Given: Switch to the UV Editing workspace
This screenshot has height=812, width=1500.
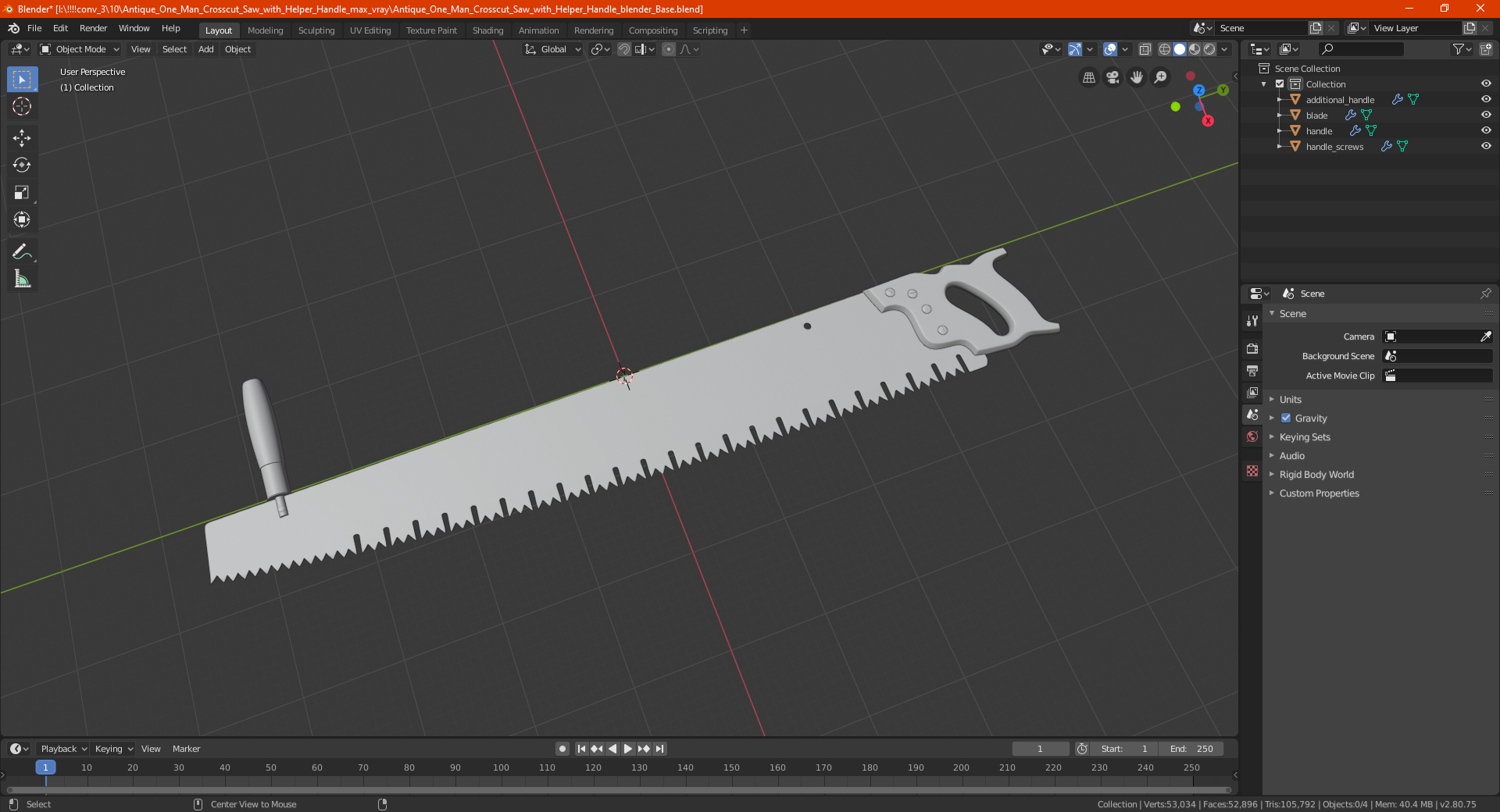Looking at the screenshot, I should 370,30.
